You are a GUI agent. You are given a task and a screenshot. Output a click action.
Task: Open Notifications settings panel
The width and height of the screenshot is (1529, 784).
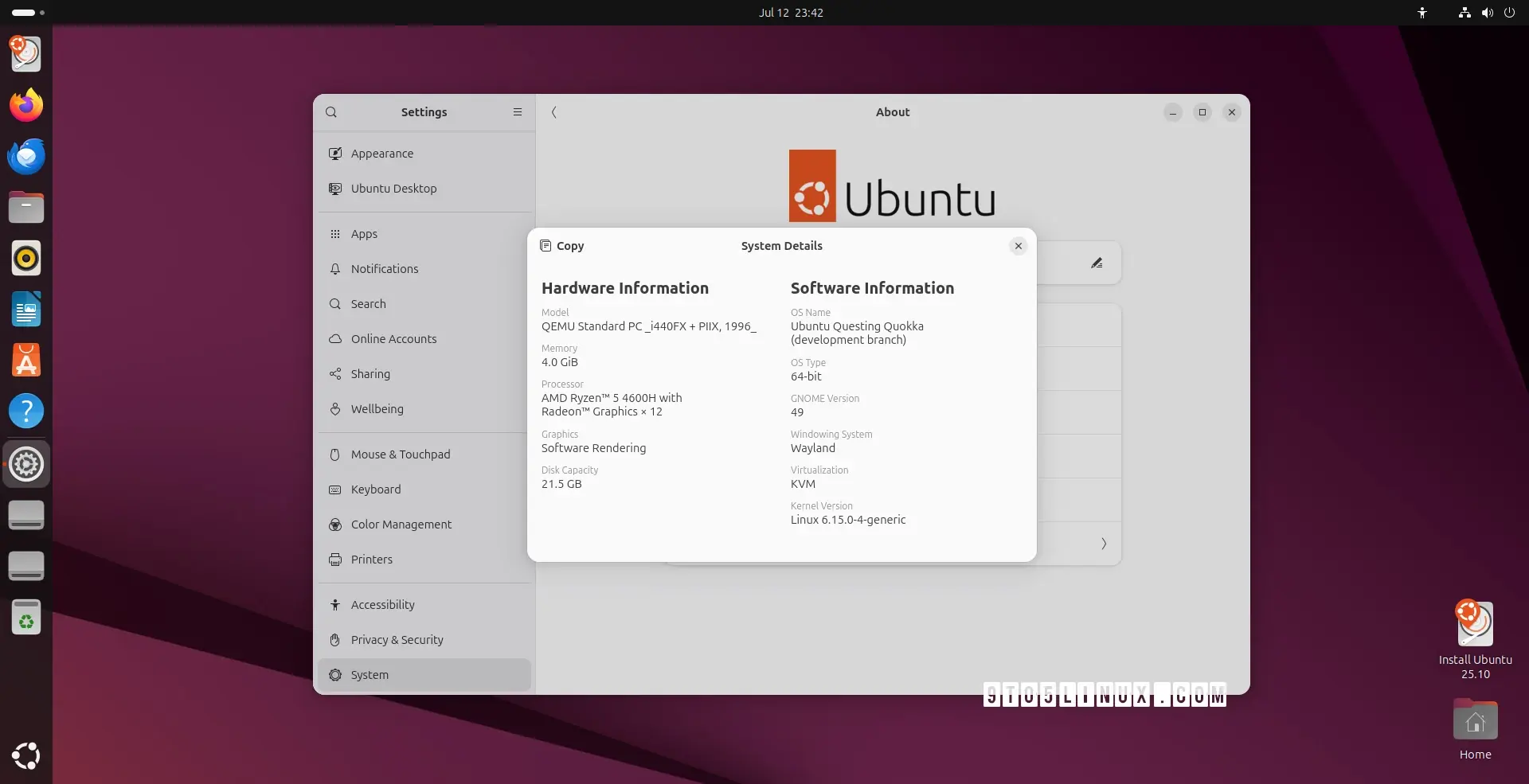click(385, 269)
